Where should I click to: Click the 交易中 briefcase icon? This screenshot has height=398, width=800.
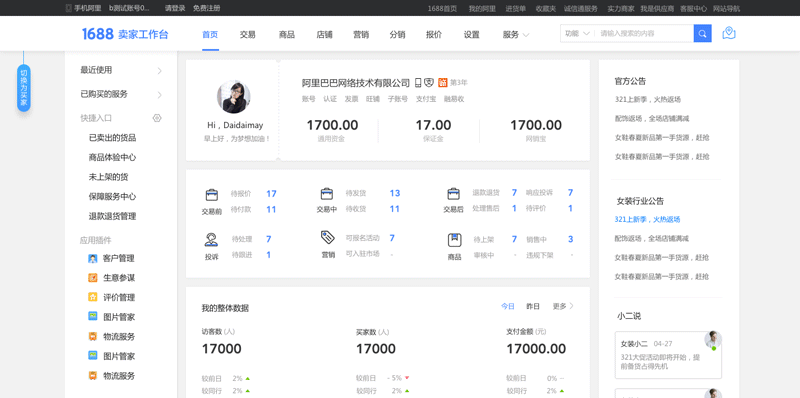coord(327,194)
